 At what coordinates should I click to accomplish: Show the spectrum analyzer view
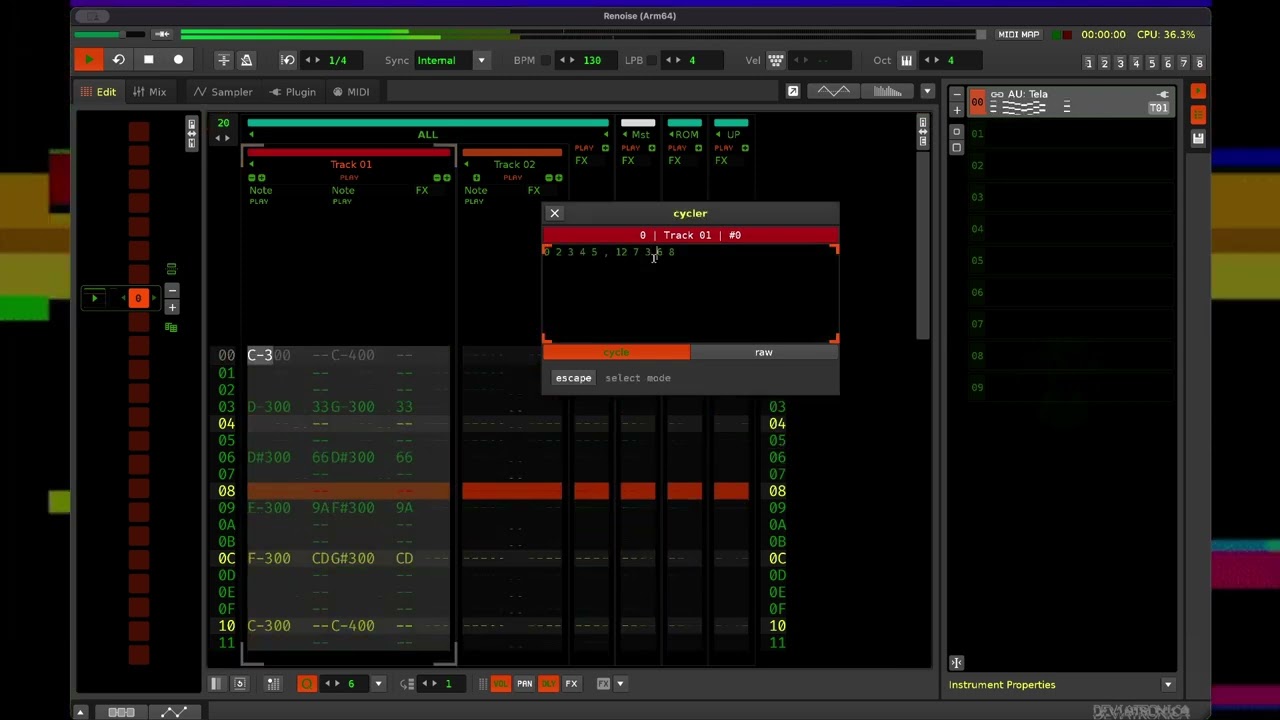[887, 91]
